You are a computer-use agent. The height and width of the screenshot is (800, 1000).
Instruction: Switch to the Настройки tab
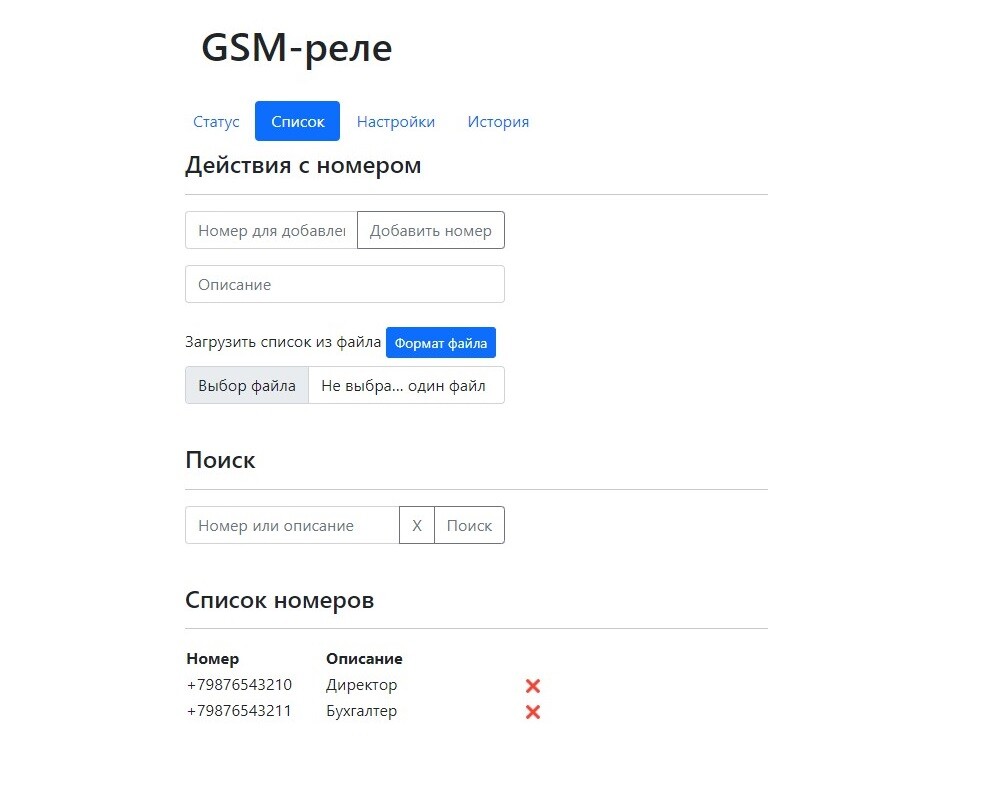(396, 122)
